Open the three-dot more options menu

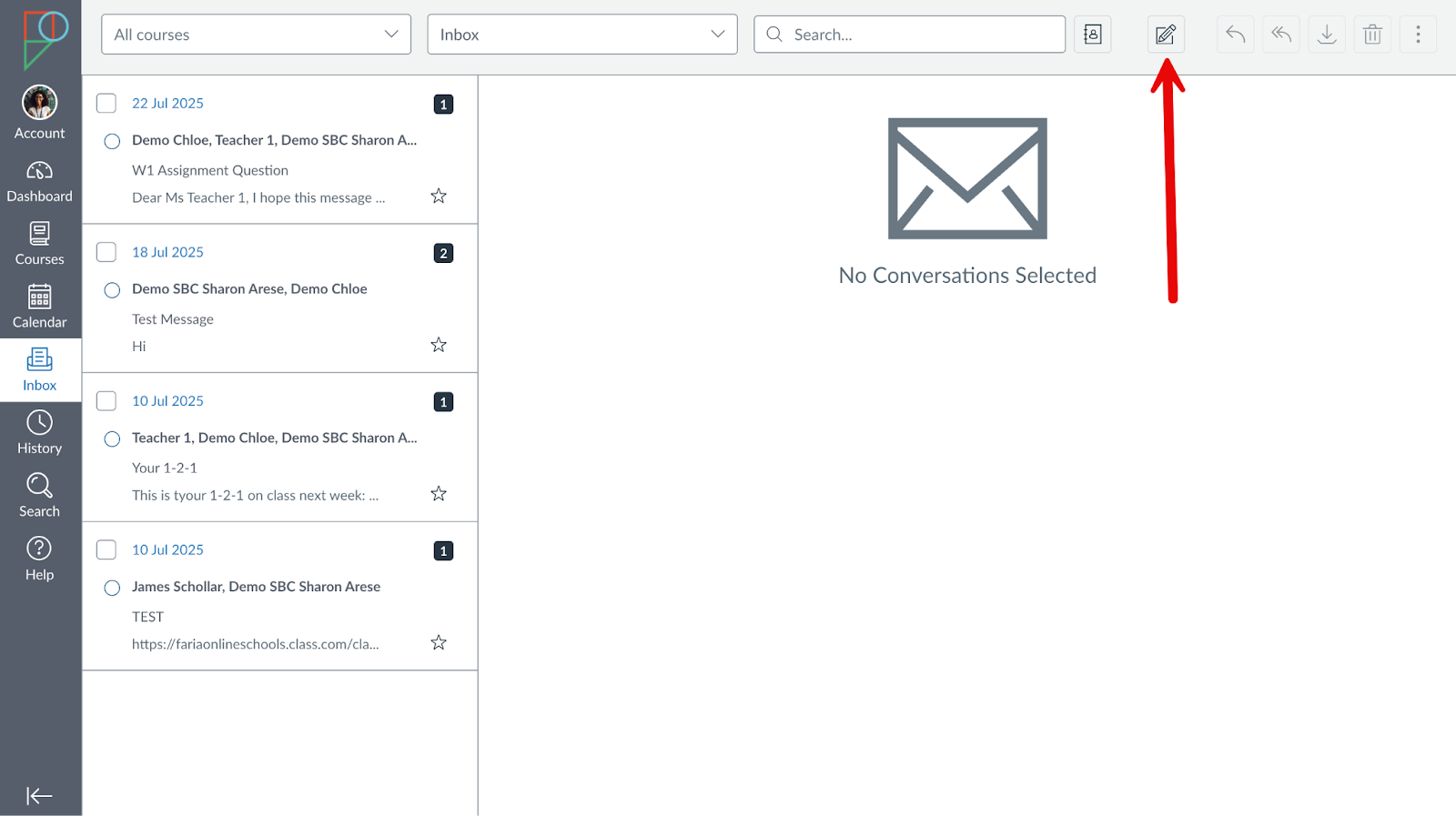point(1417,35)
